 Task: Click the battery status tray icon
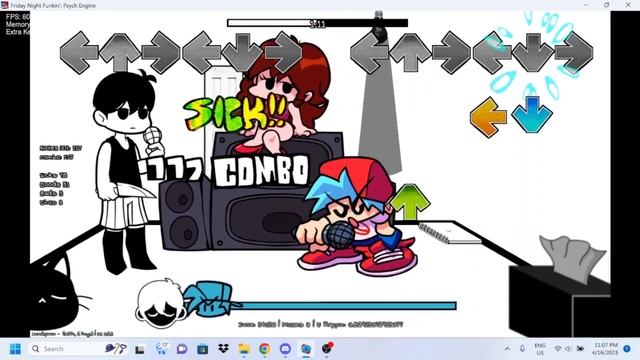pos(580,349)
